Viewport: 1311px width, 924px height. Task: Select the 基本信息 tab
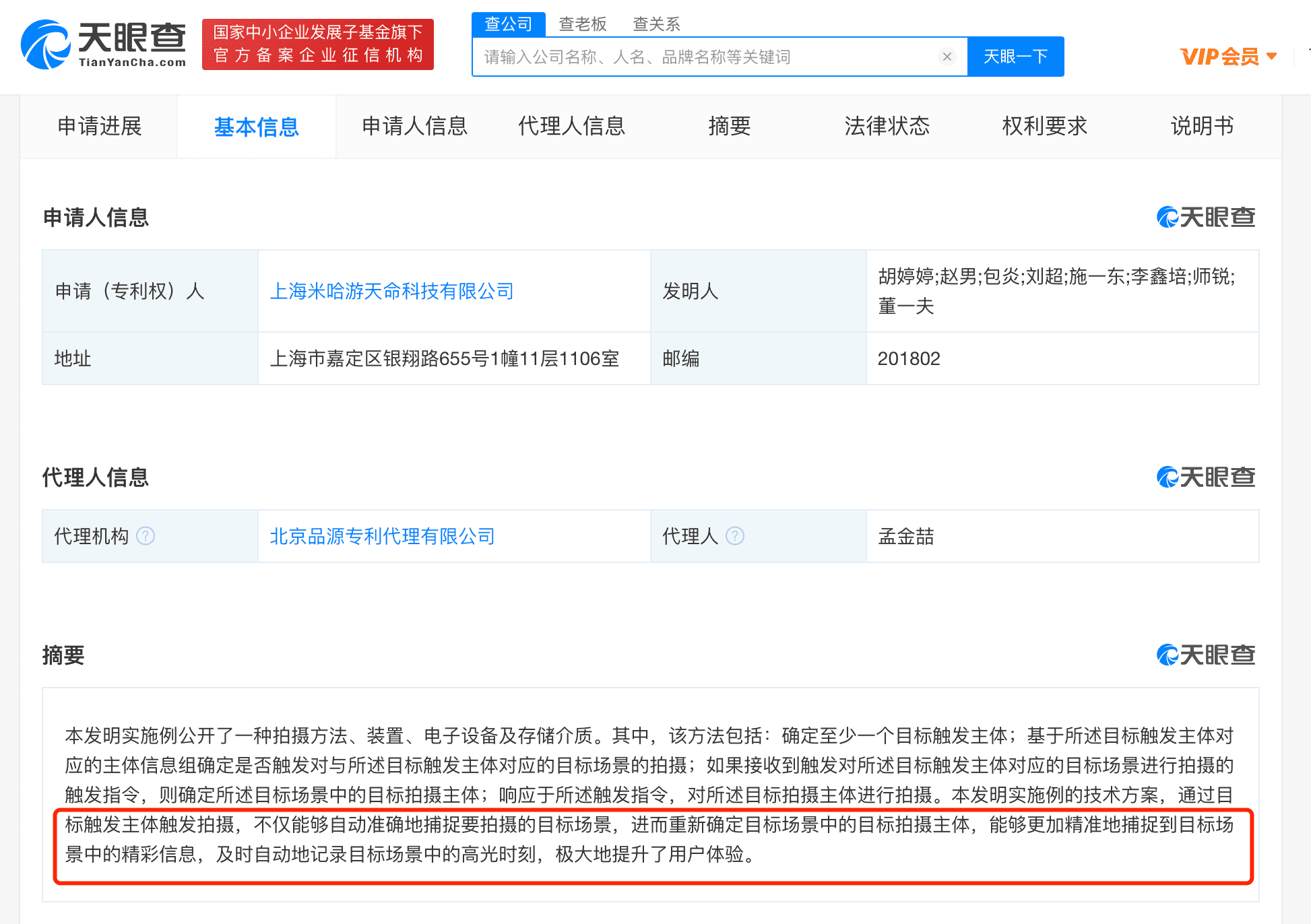pyautogui.click(x=257, y=126)
